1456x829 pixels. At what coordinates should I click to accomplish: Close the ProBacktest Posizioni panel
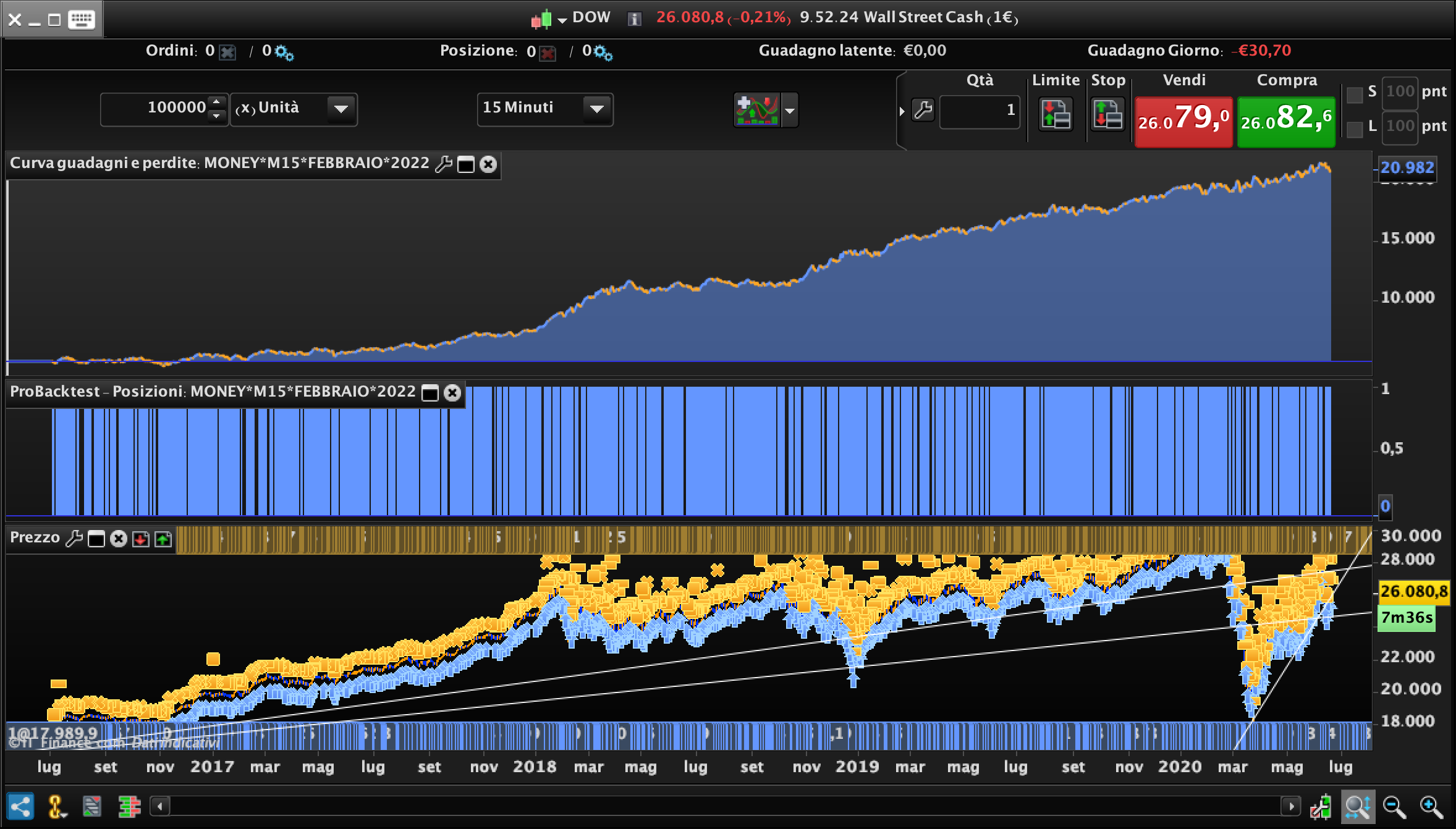pyautogui.click(x=452, y=393)
